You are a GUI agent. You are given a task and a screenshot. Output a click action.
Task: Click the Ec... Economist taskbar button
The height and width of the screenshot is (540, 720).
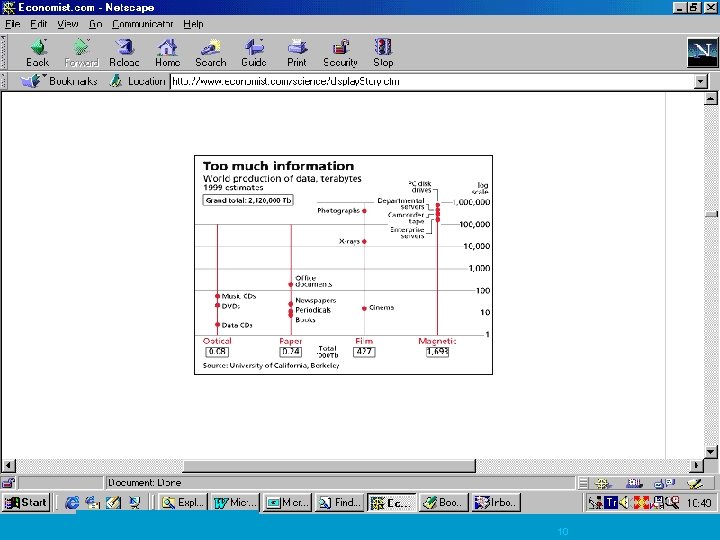(x=392, y=503)
